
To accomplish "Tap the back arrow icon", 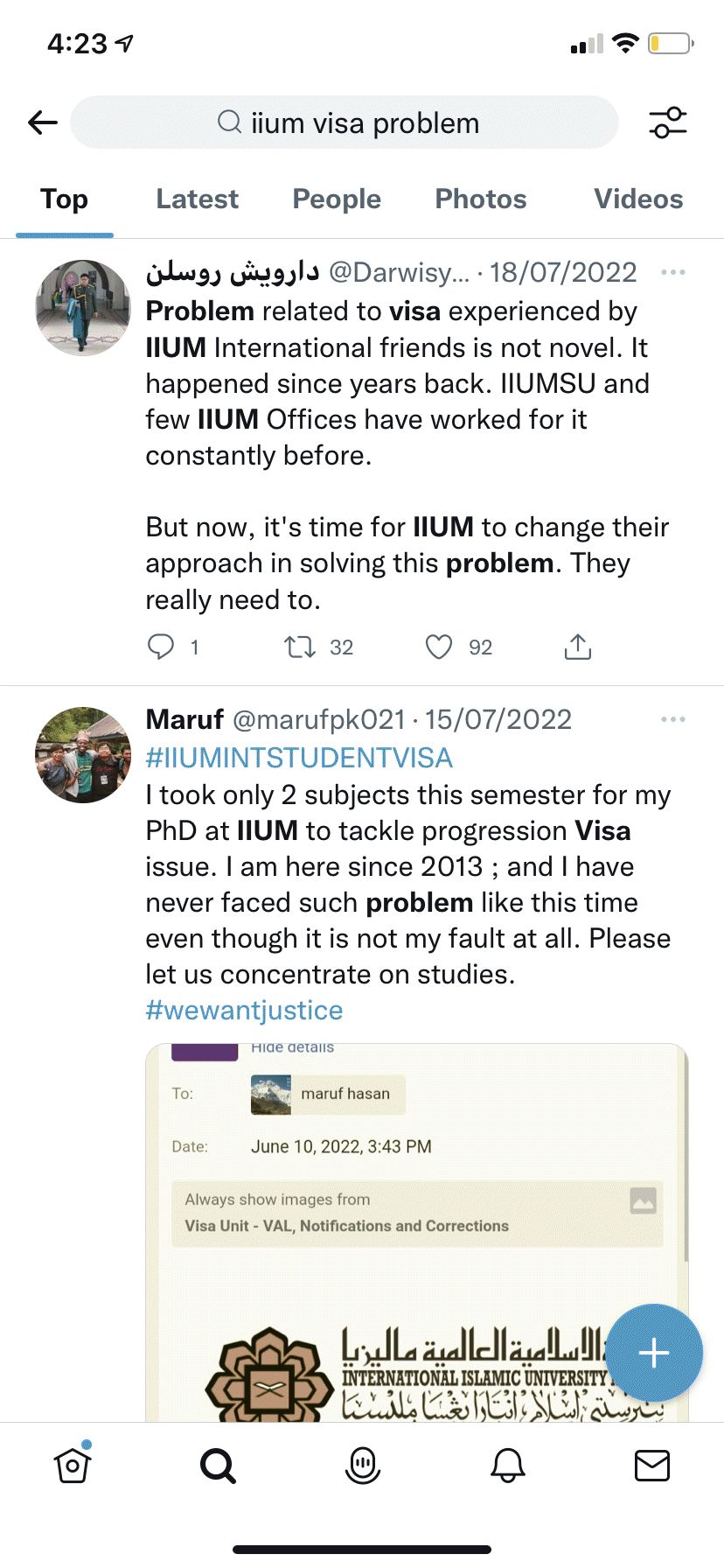I will (43, 122).
